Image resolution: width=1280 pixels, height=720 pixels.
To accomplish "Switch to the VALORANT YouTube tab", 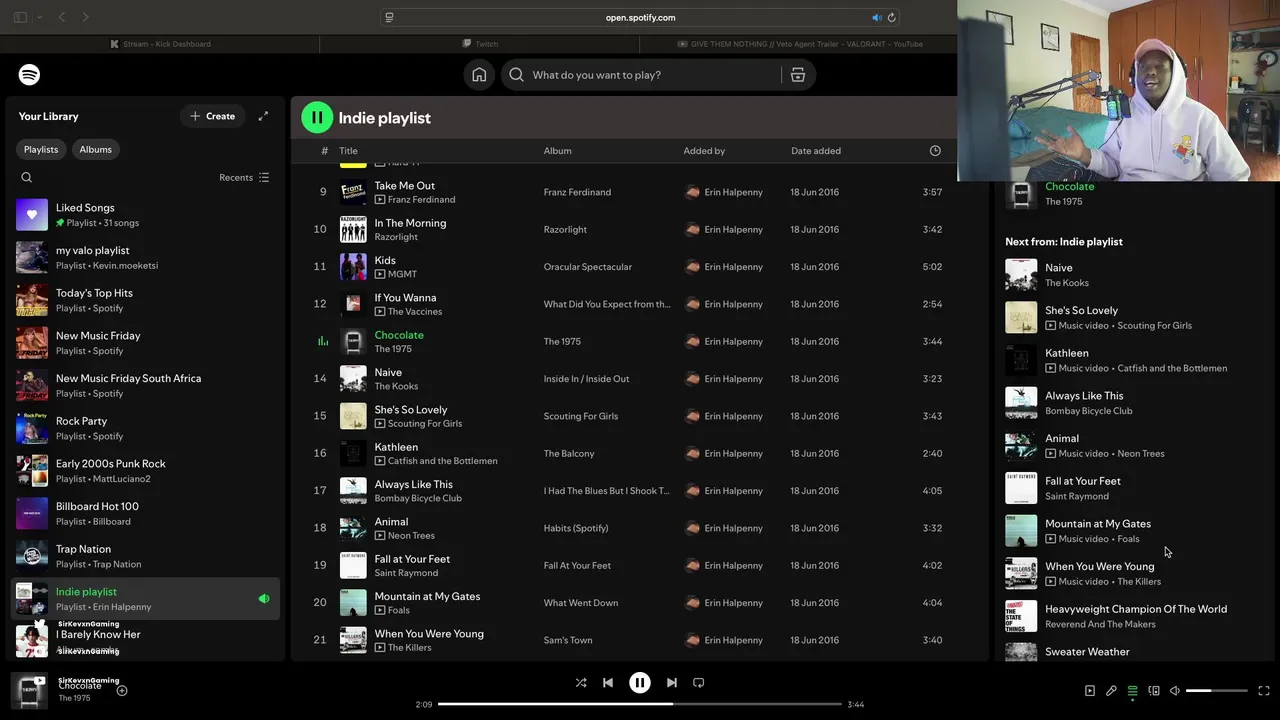I will 800,44.
